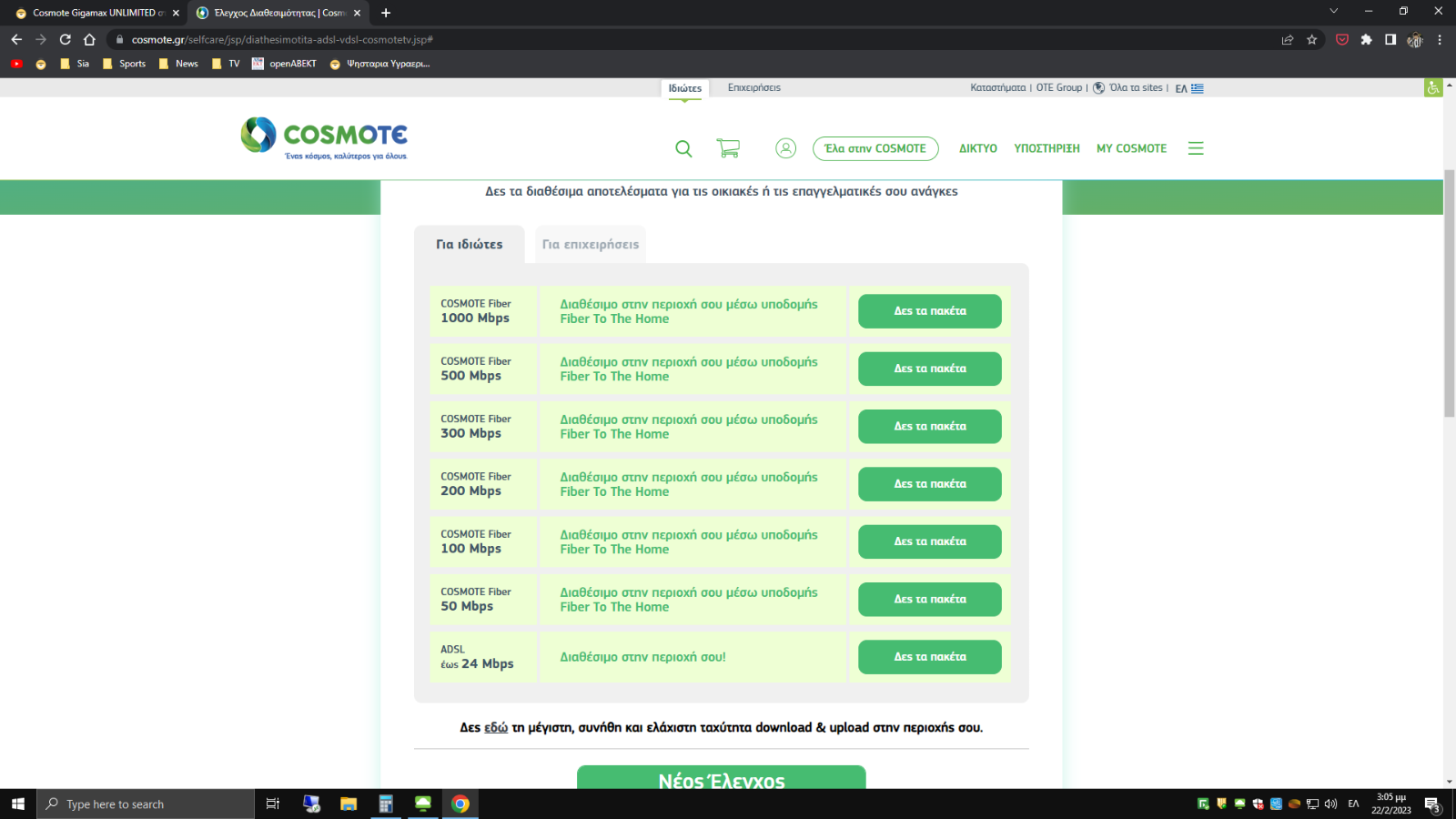Click the browser address bar URL
This screenshot has height=819, width=1456.
(282, 39)
